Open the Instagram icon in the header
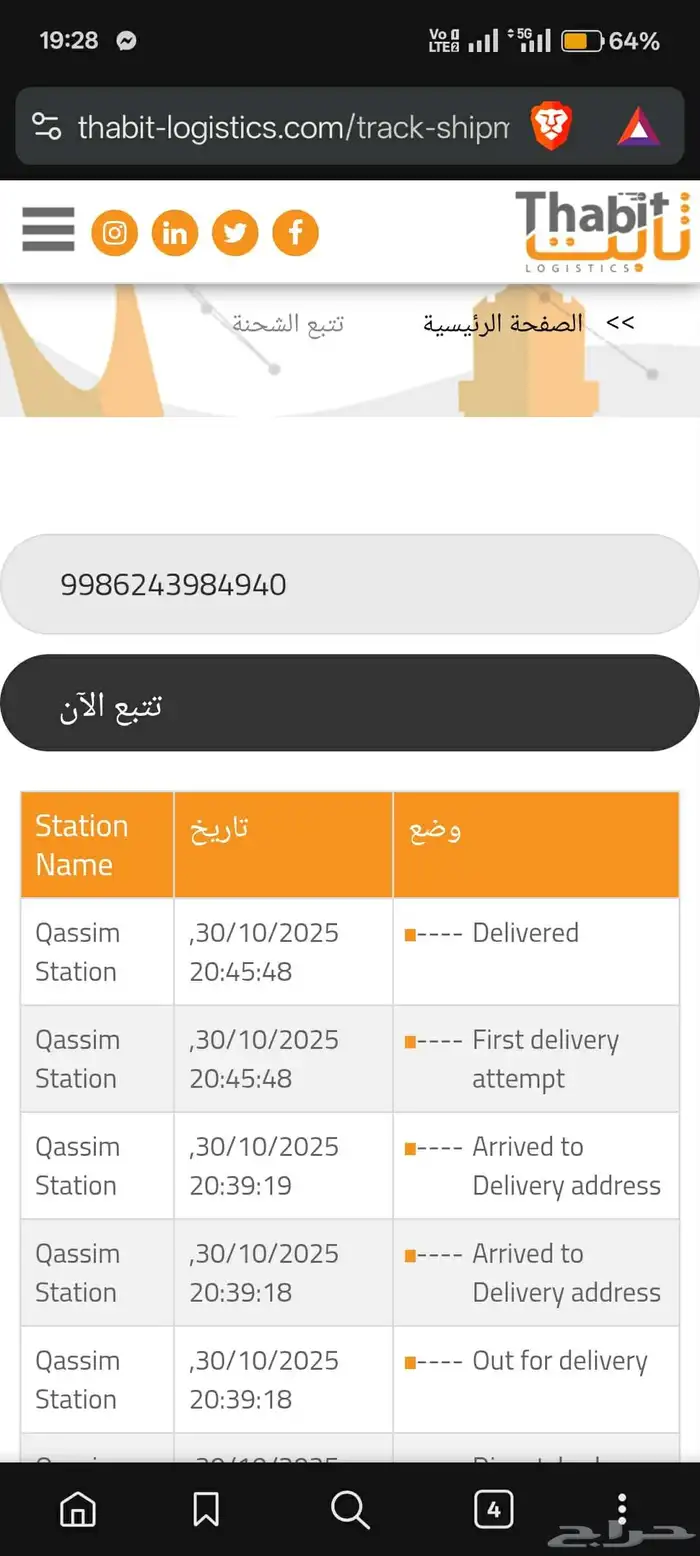The height and width of the screenshot is (1556, 700). tap(114, 231)
